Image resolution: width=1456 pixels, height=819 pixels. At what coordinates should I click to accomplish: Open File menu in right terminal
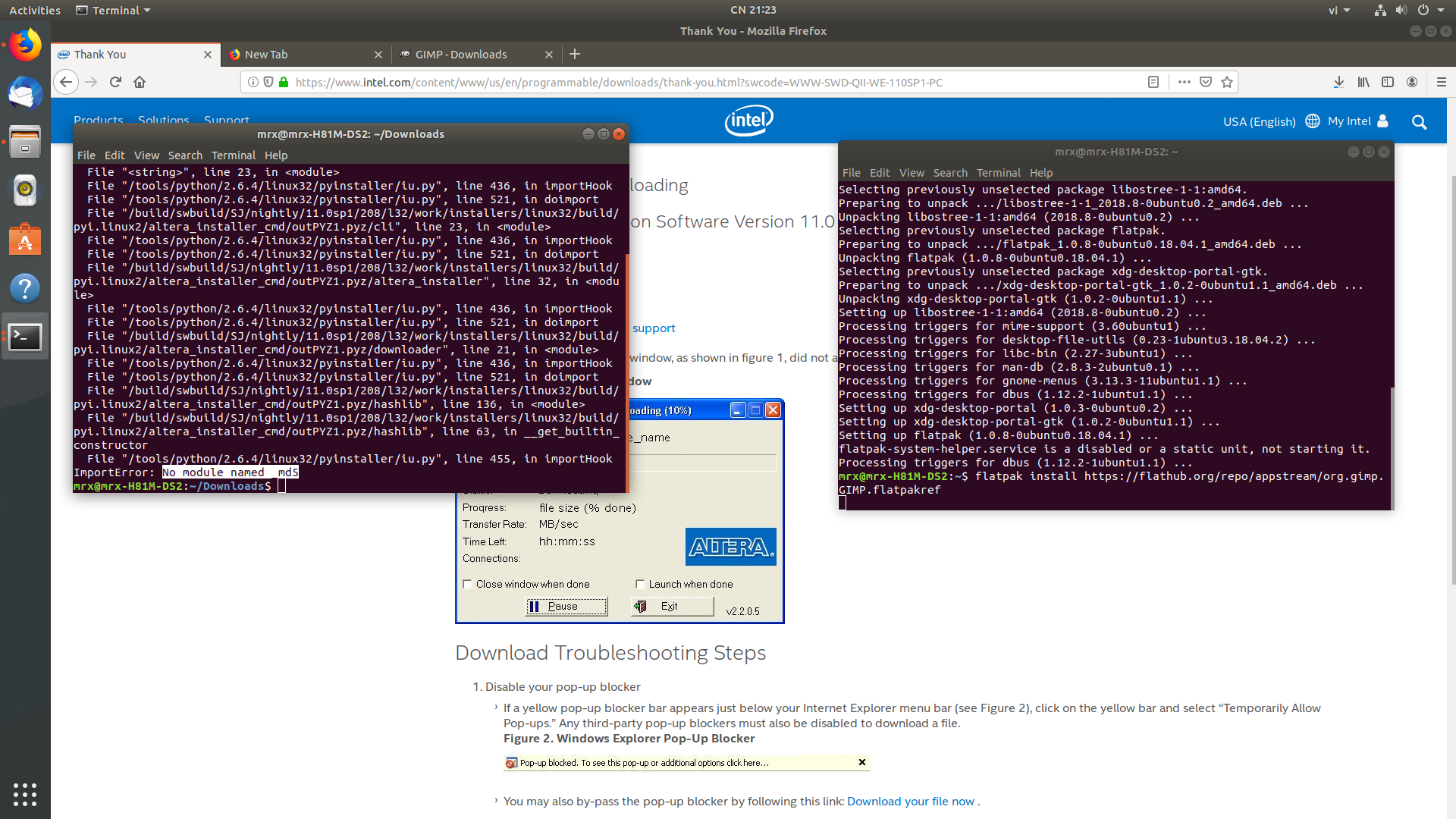pyautogui.click(x=852, y=173)
